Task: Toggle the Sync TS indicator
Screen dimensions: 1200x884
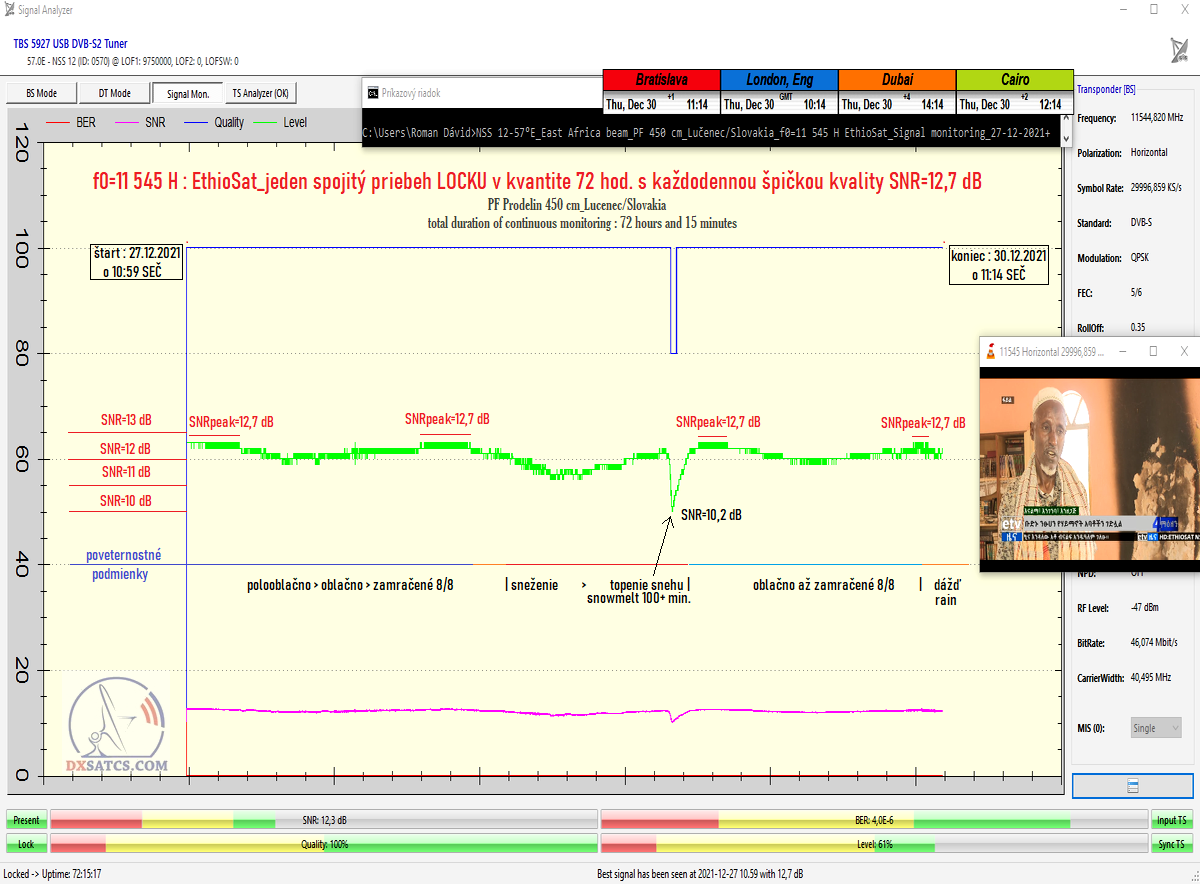Action: coord(1172,844)
